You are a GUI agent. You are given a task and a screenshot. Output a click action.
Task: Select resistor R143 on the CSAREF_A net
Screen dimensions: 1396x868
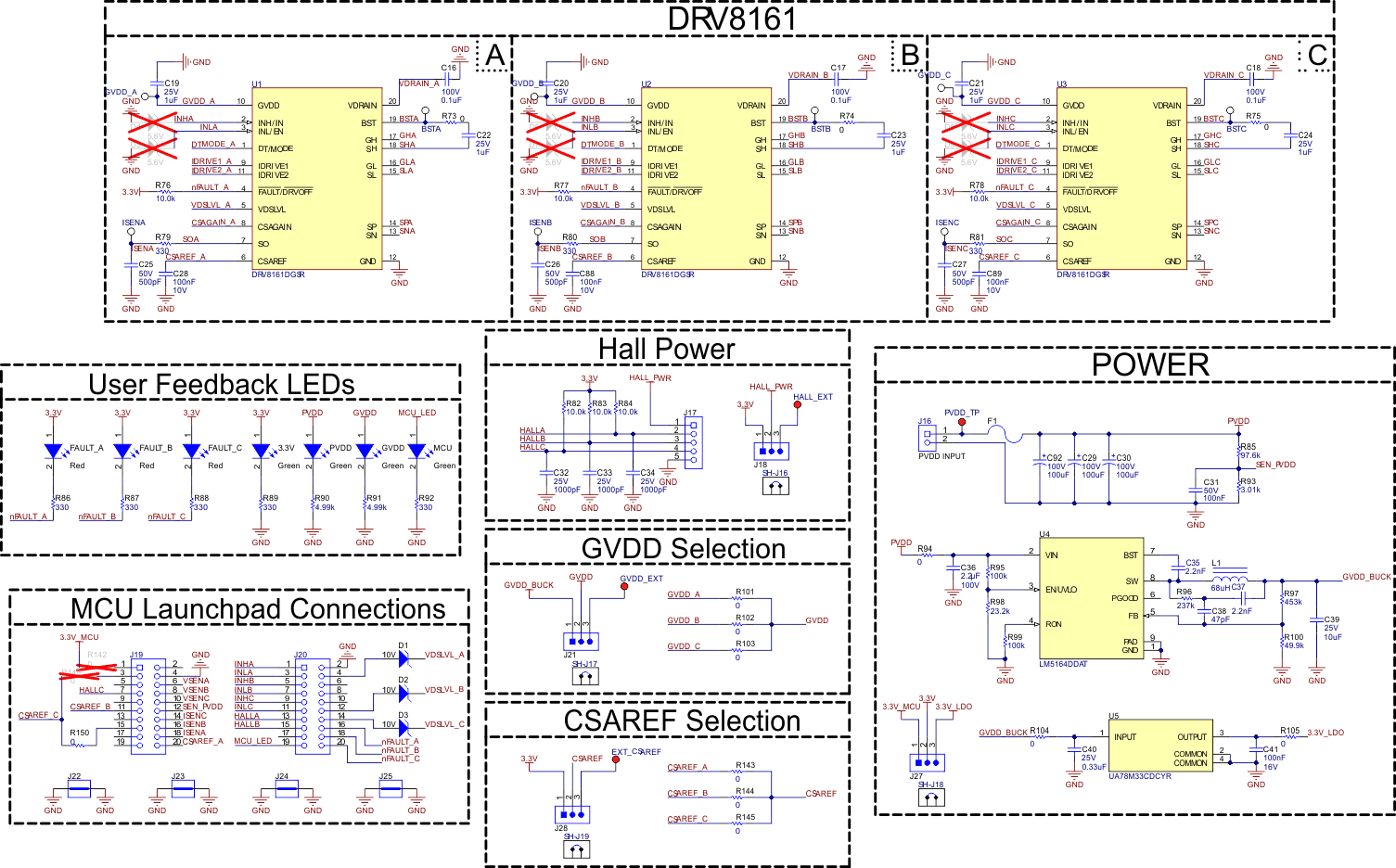click(x=738, y=772)
